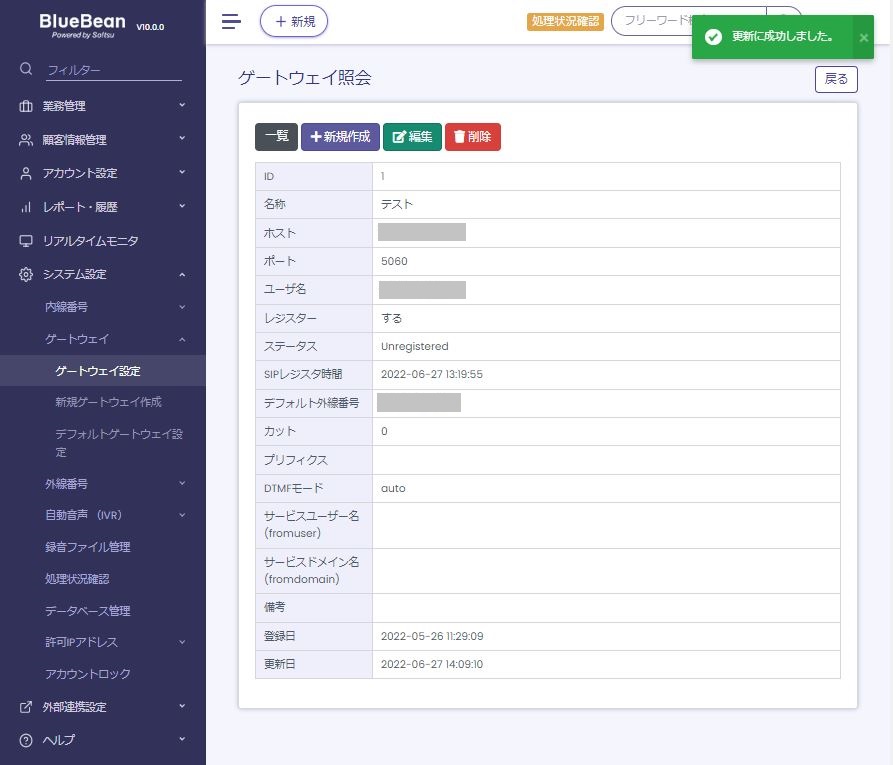Click the 処理状況確認 badge in header

click(565, 21)
